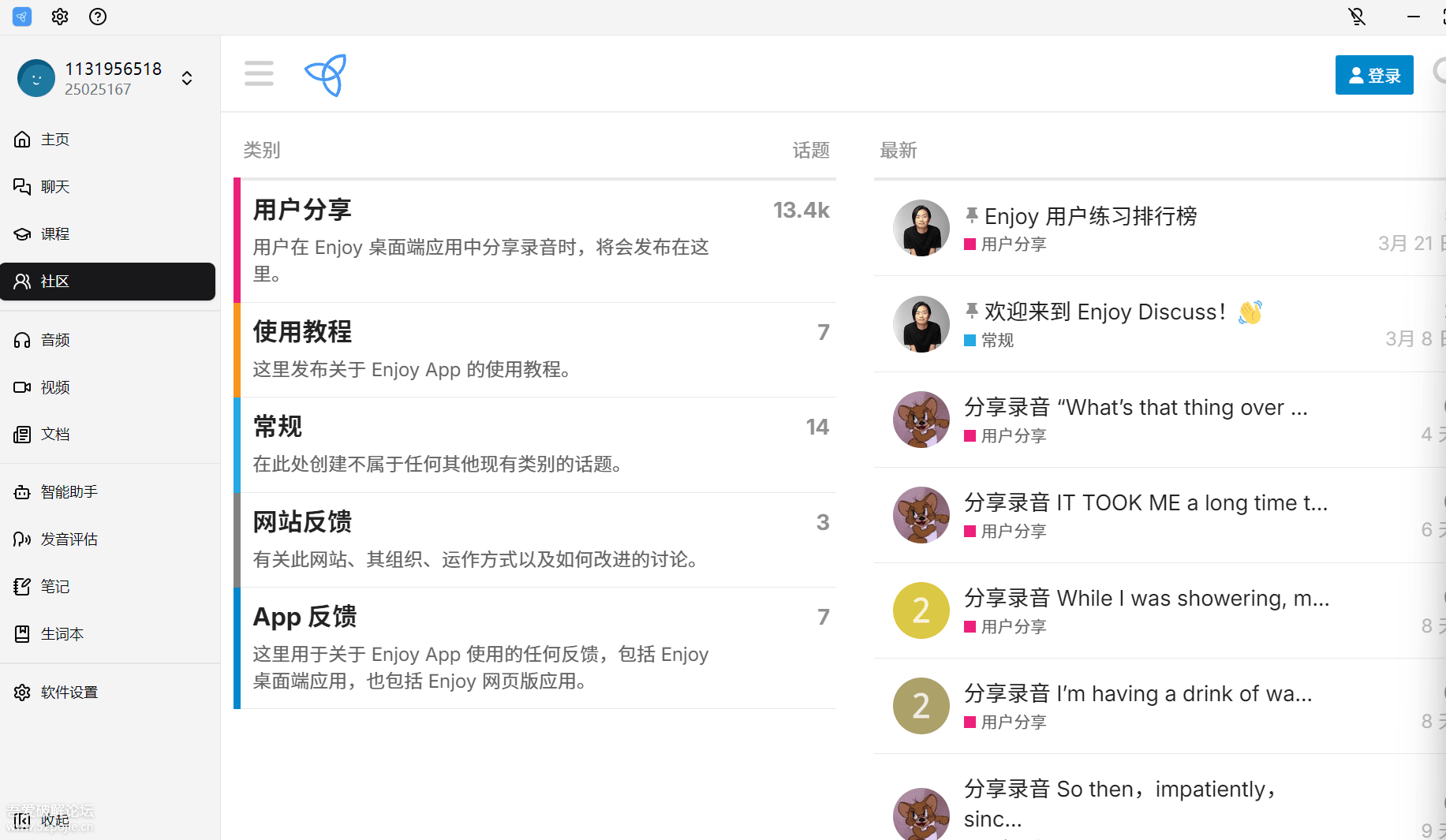Click the Enjoy forum logo
The width and height of the screenshot is (1446, 840).
326,75
